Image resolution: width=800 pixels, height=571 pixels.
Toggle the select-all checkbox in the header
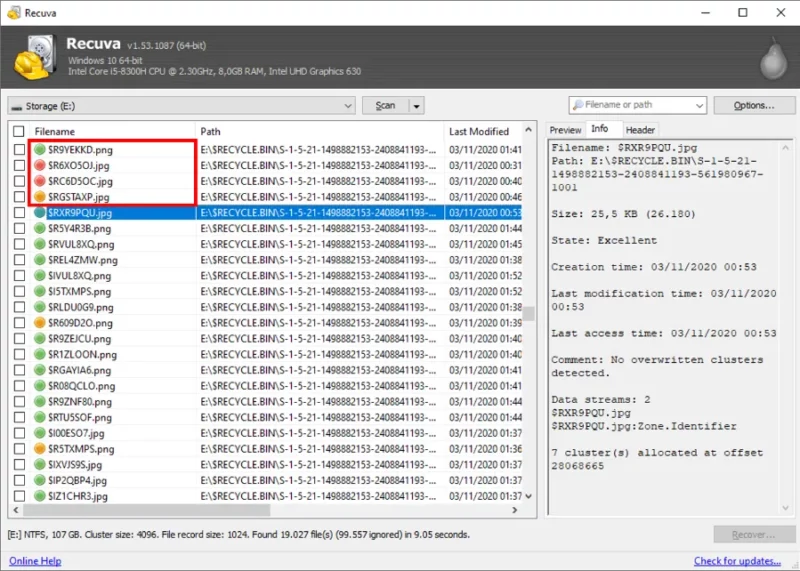pos(19,132)
